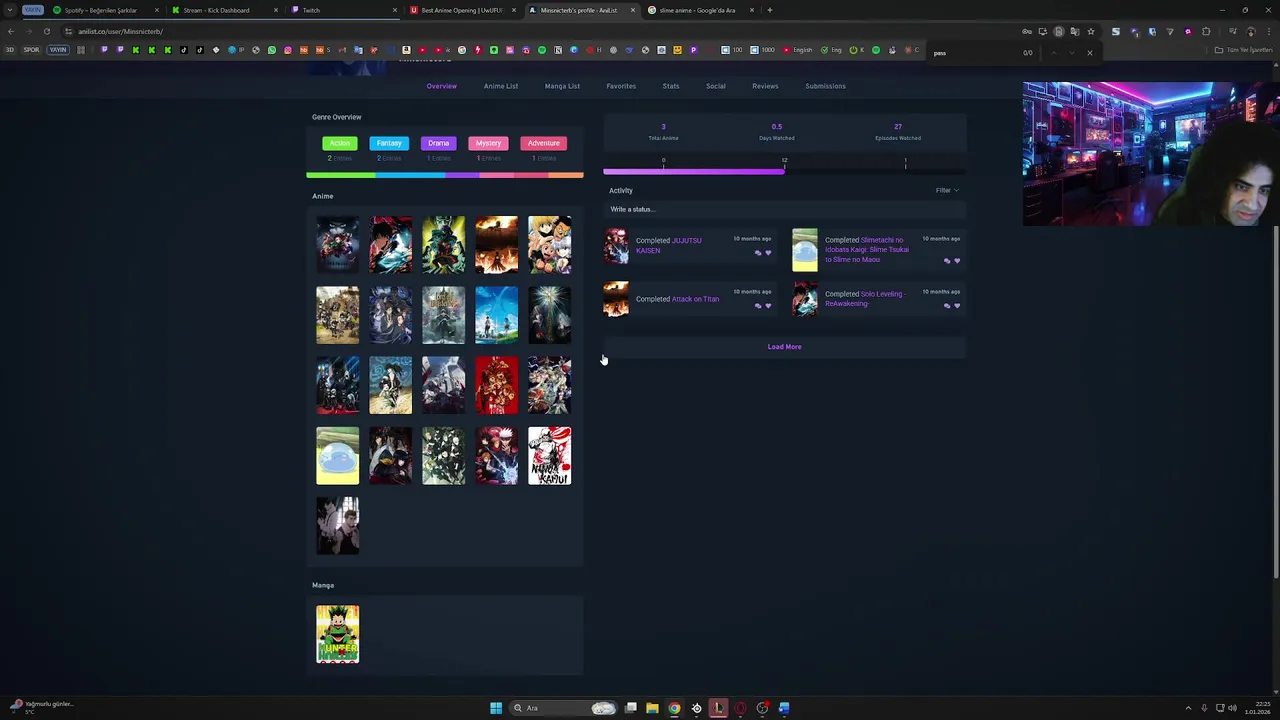Select the Action genre tag

point(340,143)
